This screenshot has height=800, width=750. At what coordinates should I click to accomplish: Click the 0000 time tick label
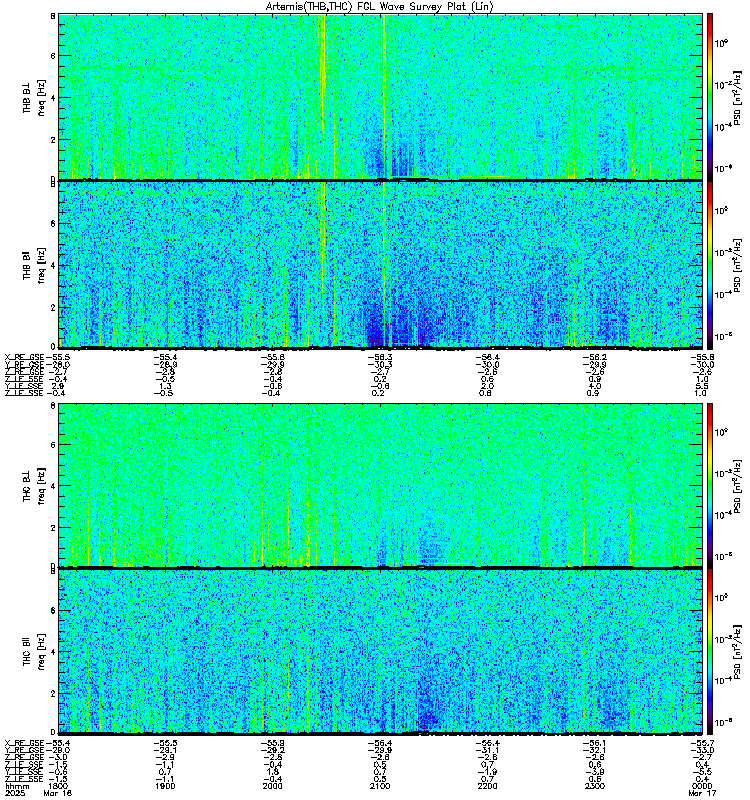point(702,786)
